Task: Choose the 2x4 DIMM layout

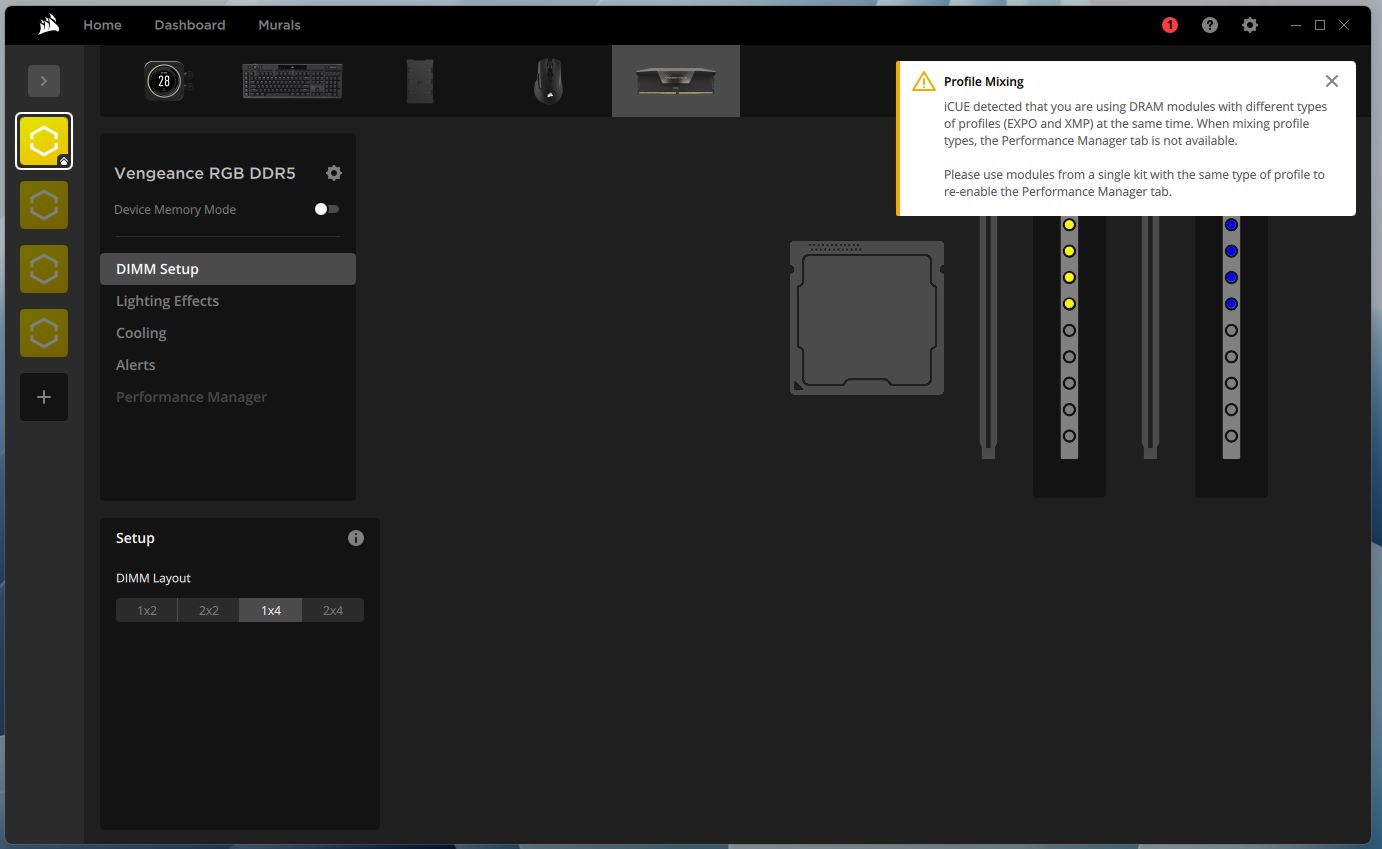Action: pyautogui.click(x=333, y=610)
